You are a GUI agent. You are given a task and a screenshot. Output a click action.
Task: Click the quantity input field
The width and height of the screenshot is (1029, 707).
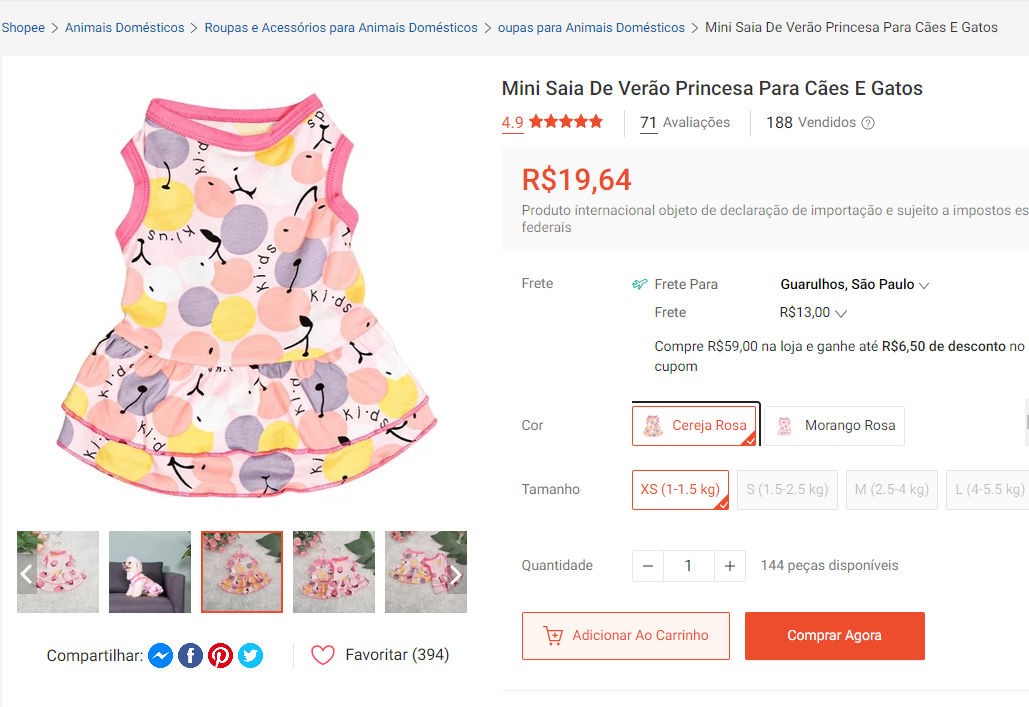(x=688, y=566)
